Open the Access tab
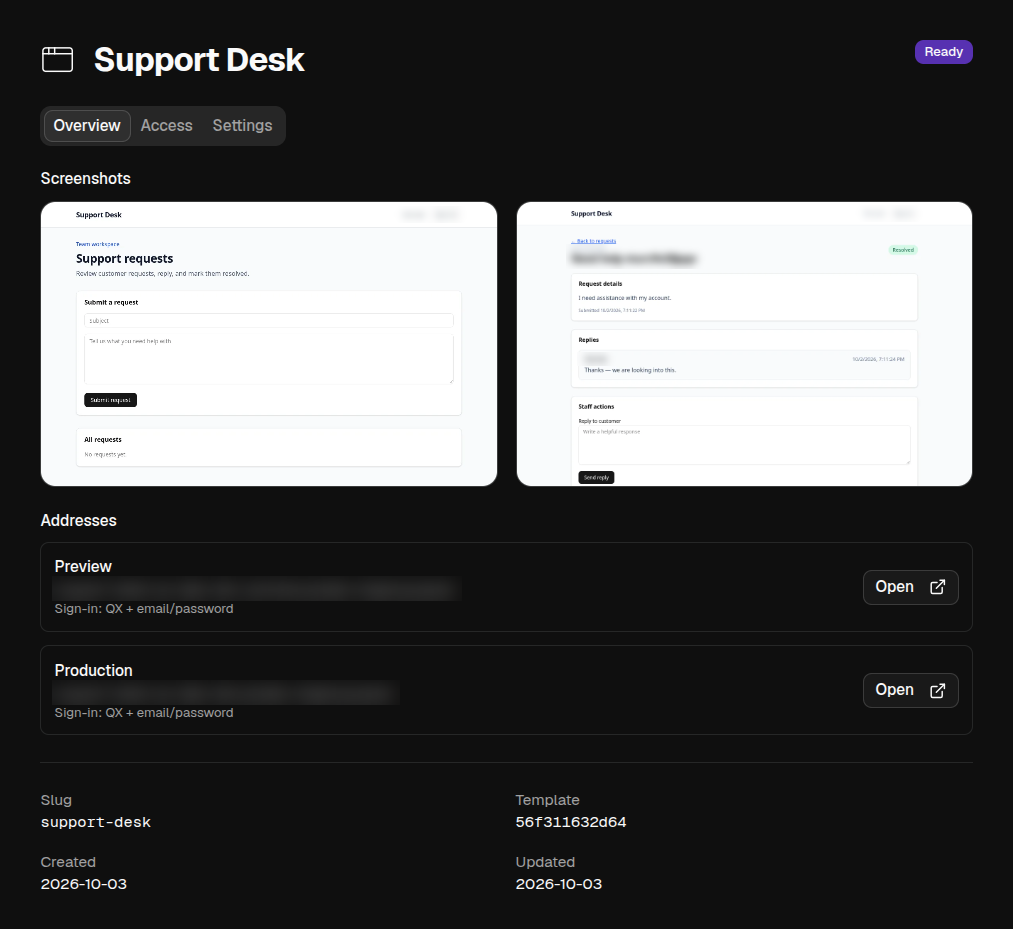Image resolution: width=1013 pixels, height=929 pixels. tap(167, 125)
